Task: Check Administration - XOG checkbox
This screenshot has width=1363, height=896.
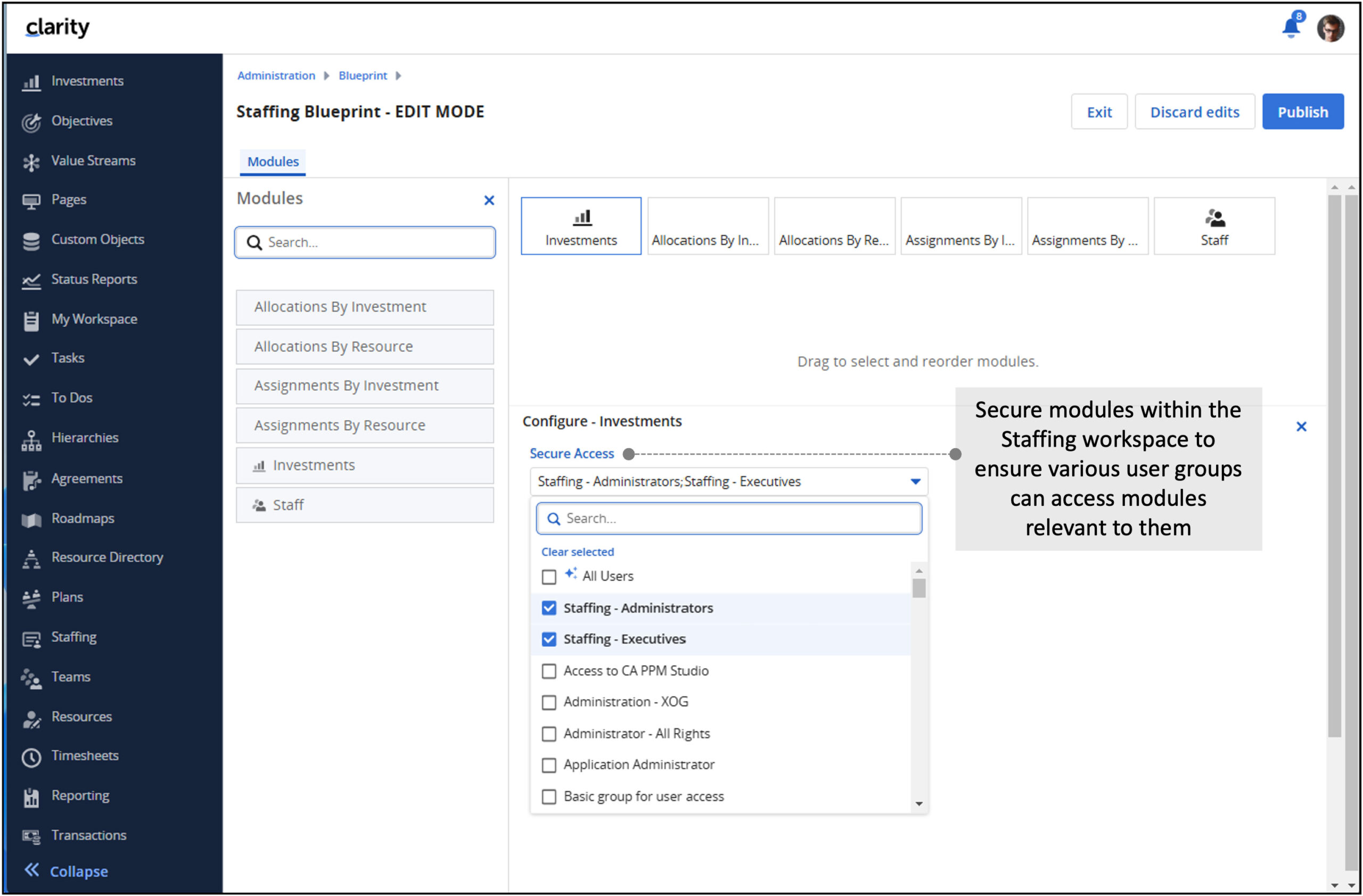Action: point(548,702)
